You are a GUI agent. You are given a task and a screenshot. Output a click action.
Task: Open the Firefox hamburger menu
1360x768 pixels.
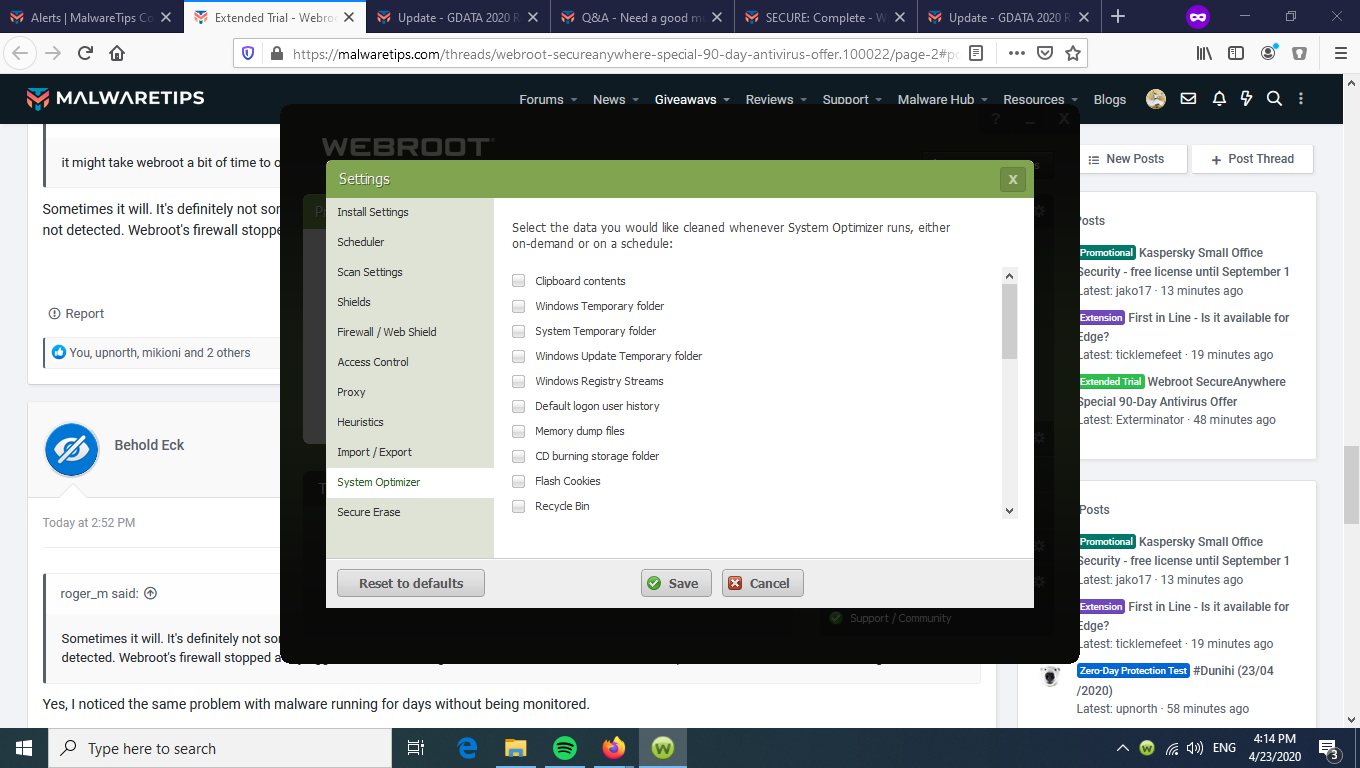click(x=1341, y=54)
